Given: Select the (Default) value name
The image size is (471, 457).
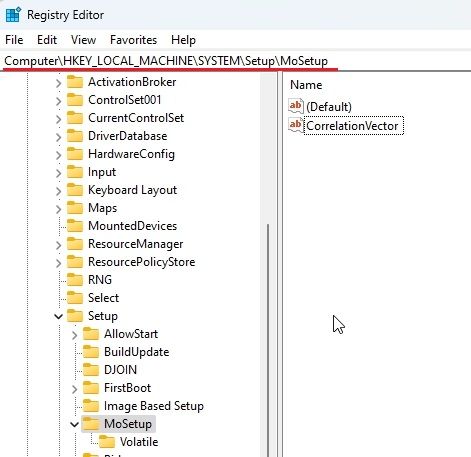Looking at the screenshot, I should [x=329, y=107].
